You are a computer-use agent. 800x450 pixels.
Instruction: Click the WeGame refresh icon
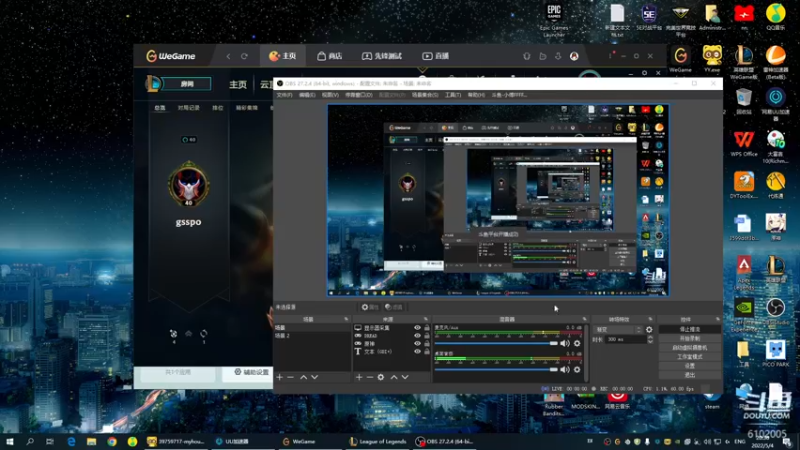244,56
